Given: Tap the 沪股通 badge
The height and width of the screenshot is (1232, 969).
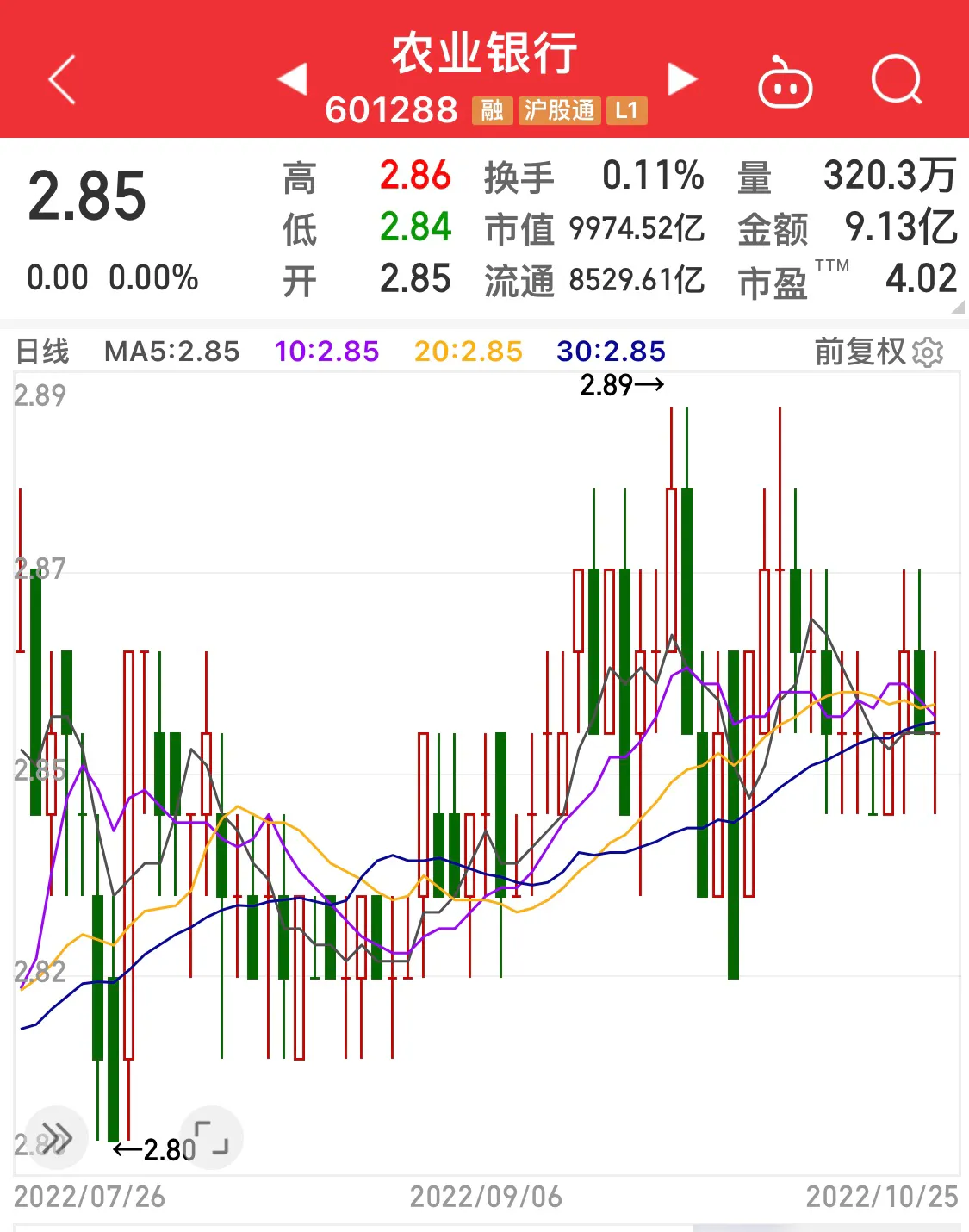Looking at the screenshot, I should tap(559, 110).
